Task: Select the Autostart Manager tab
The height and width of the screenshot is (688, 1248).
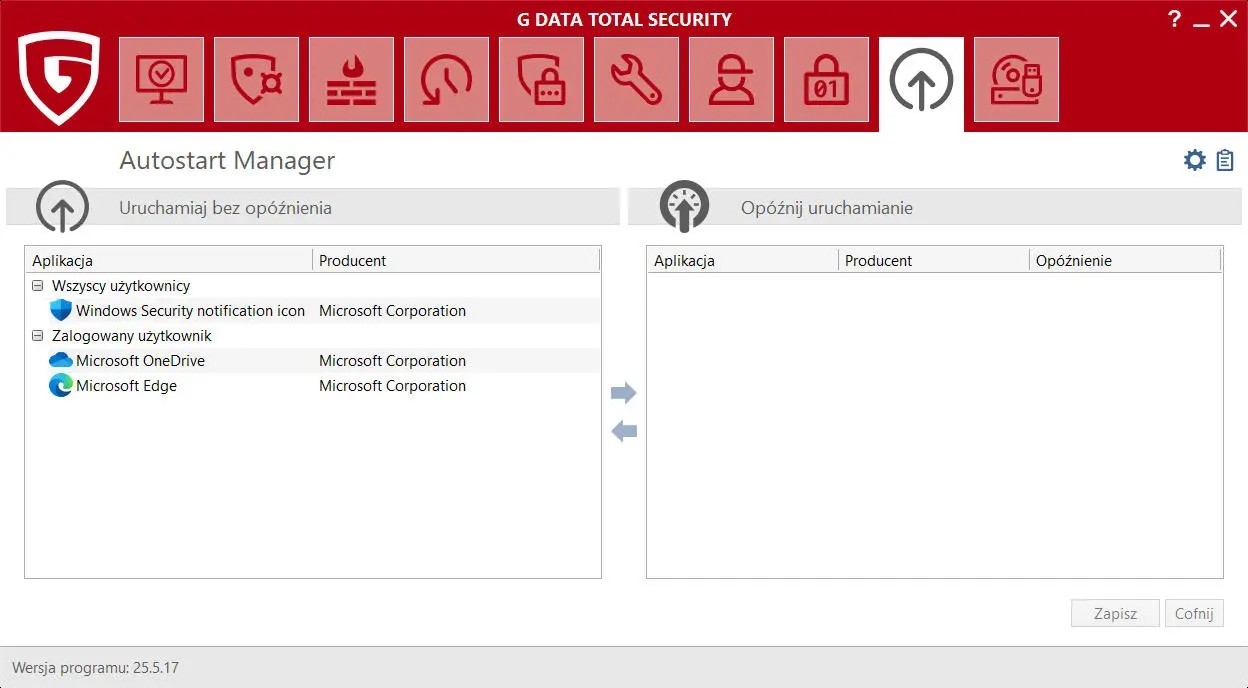Action: click(921, 82)
